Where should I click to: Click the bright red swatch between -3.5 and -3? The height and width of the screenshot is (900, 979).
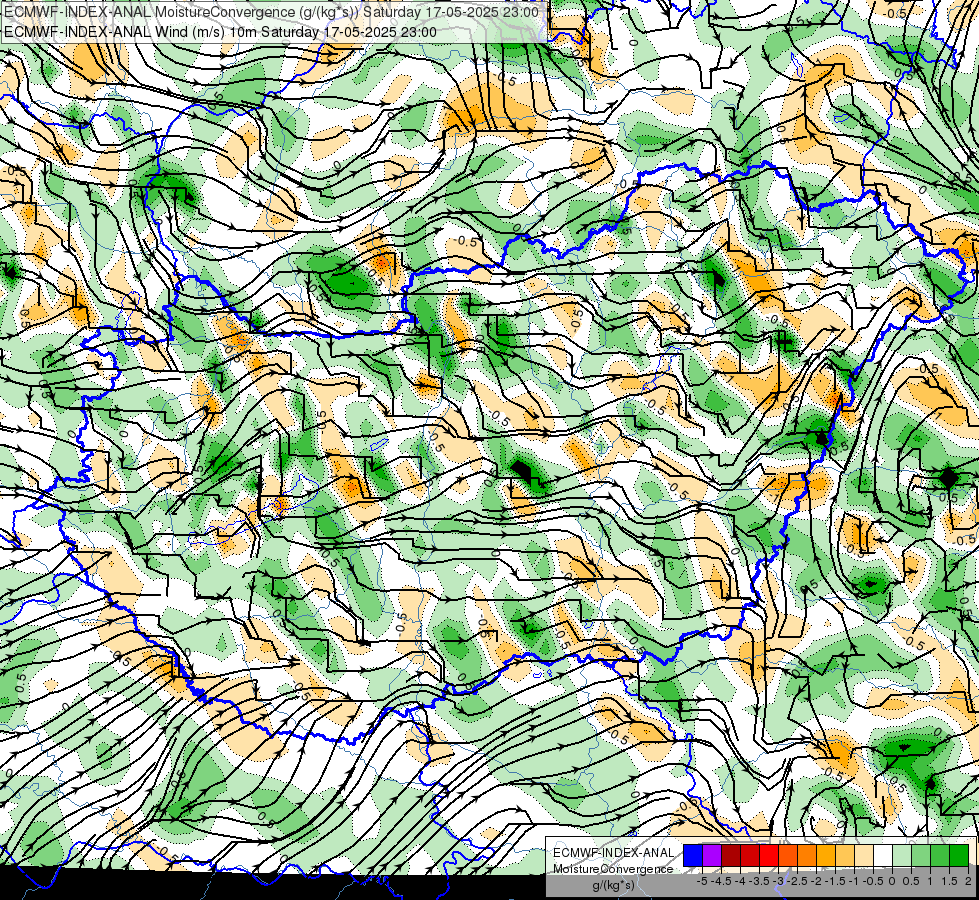pyautogui.click(x=769, y=856)
